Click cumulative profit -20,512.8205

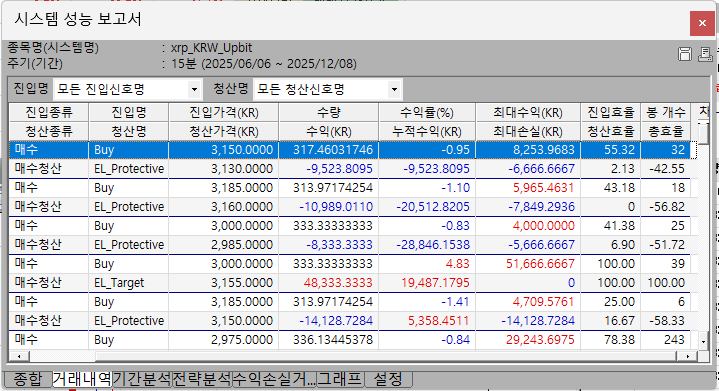427,207
